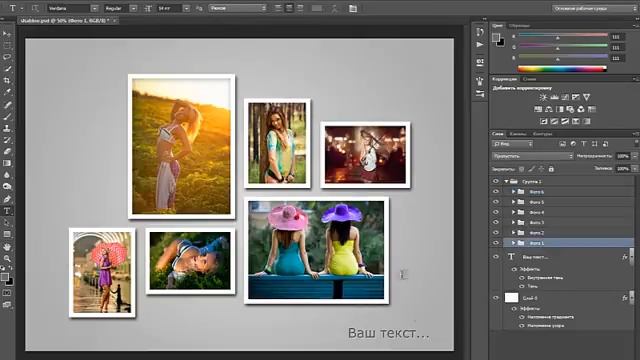Select the Pen tool
The image size is (640, 360).
click(x=7, y=199)
